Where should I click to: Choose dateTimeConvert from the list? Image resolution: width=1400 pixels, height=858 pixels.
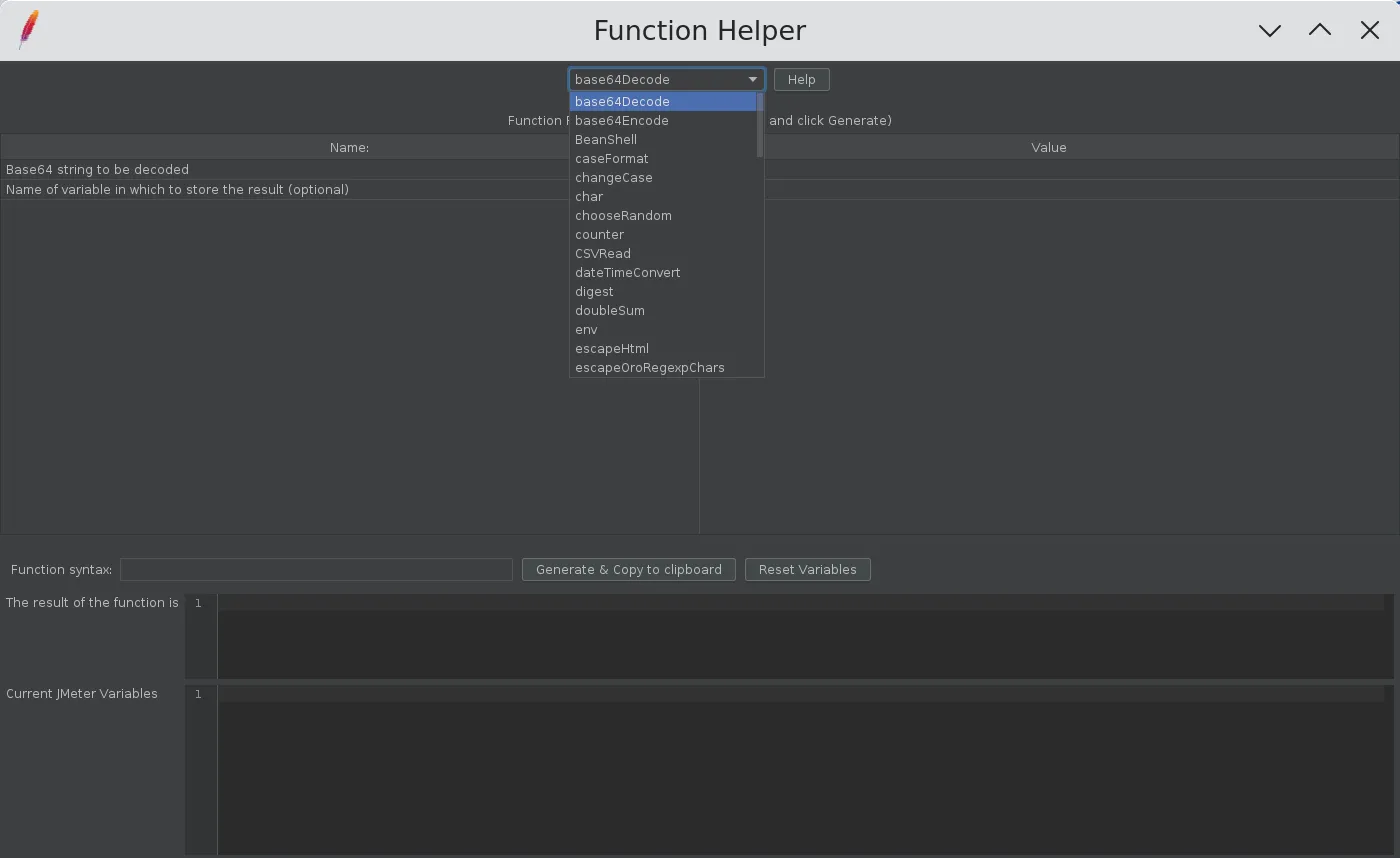point(663,273)
